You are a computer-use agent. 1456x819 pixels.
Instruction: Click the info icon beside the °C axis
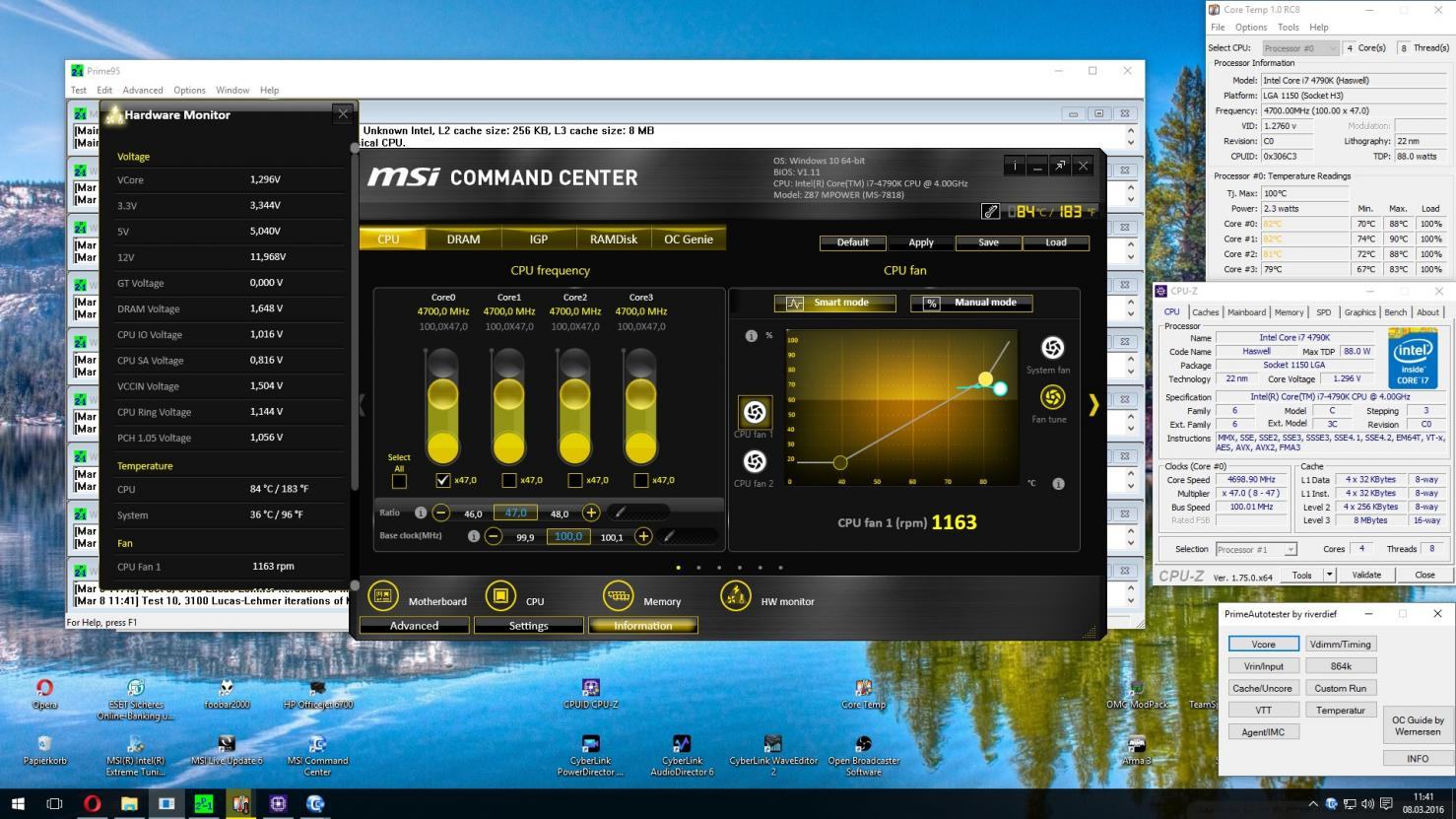[x=1058, y=484]
